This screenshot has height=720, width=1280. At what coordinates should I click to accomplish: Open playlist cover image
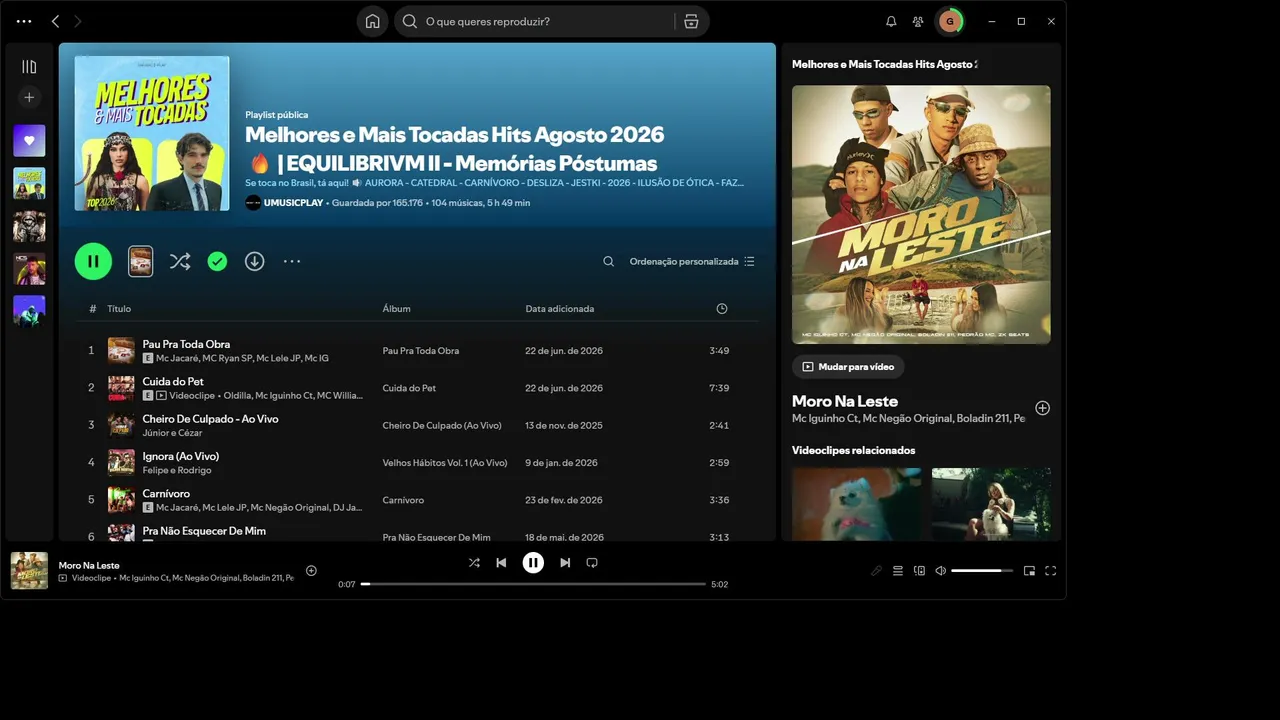(152, 133)
